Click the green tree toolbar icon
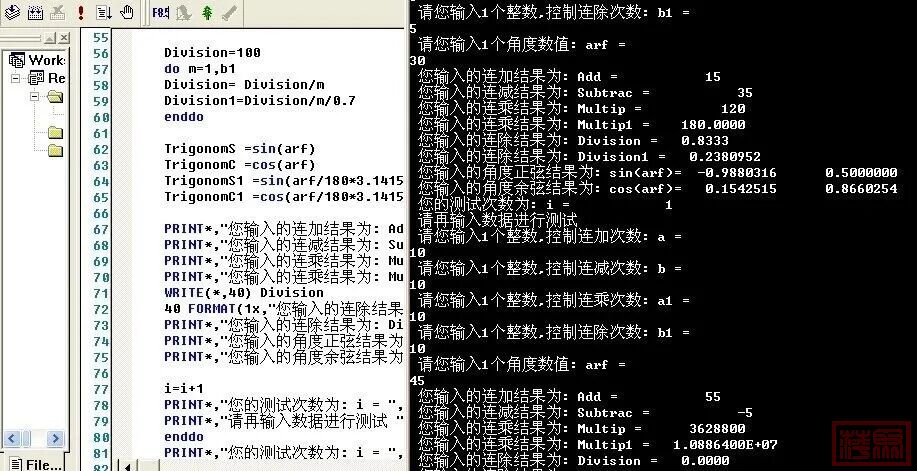 207,13
